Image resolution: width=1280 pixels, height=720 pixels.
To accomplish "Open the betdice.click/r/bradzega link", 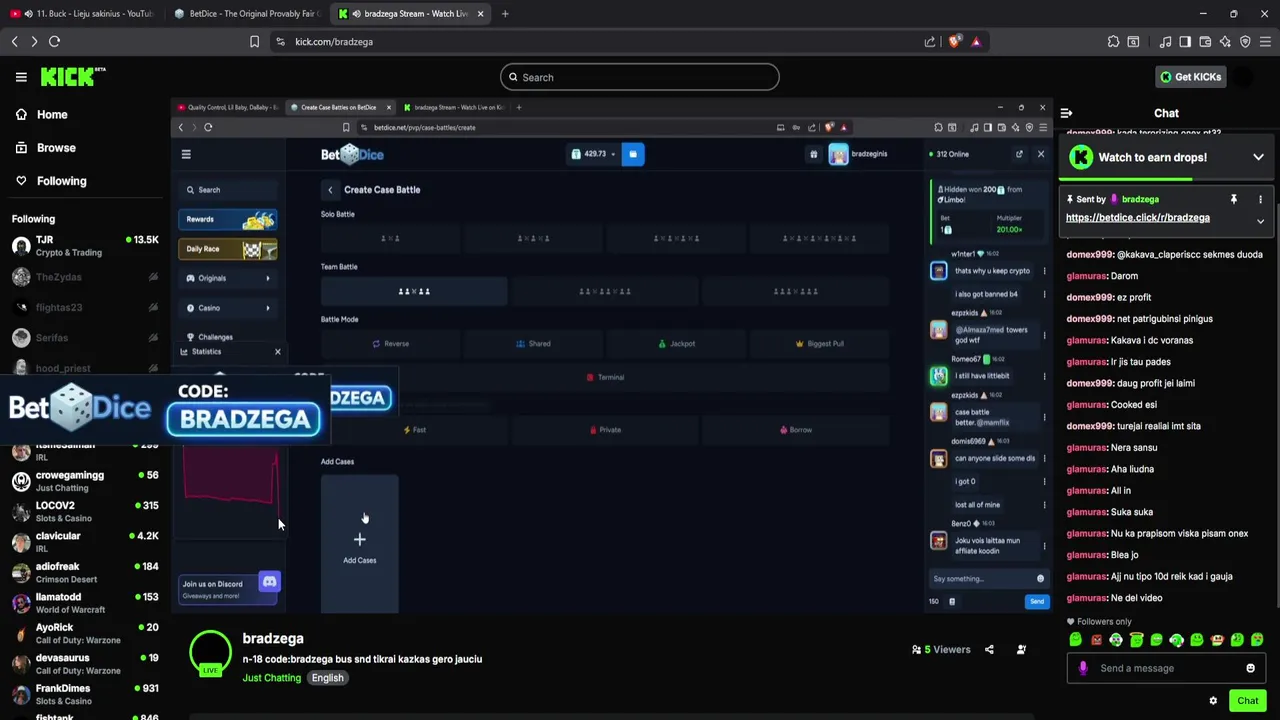I will pos(1137,218).
